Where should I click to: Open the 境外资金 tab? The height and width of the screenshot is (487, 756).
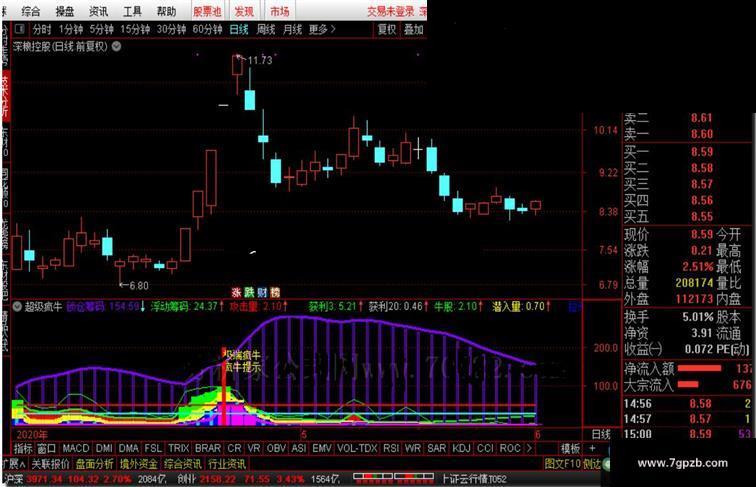[139, 464]
